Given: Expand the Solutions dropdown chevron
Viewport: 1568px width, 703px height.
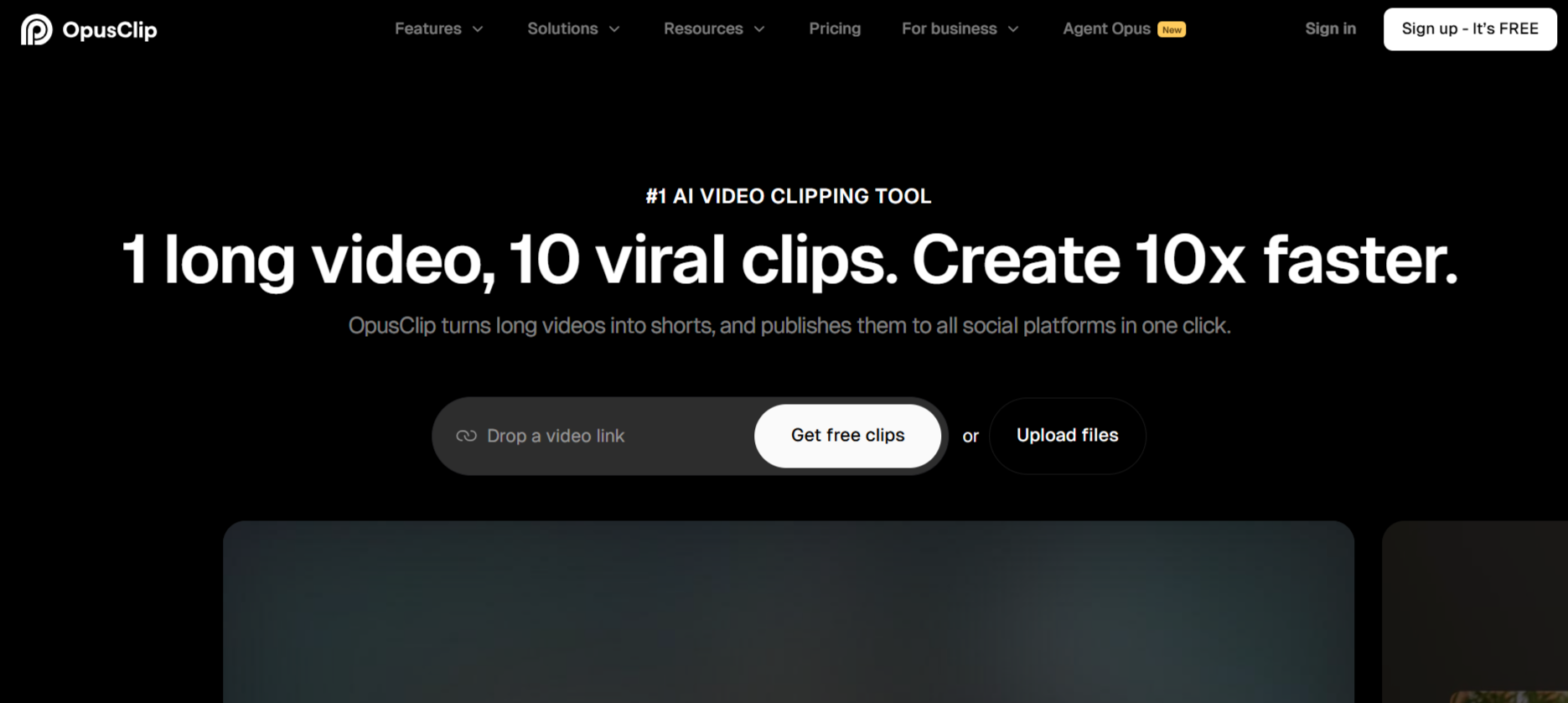Looking at the screenshot, I should point(614,29).
